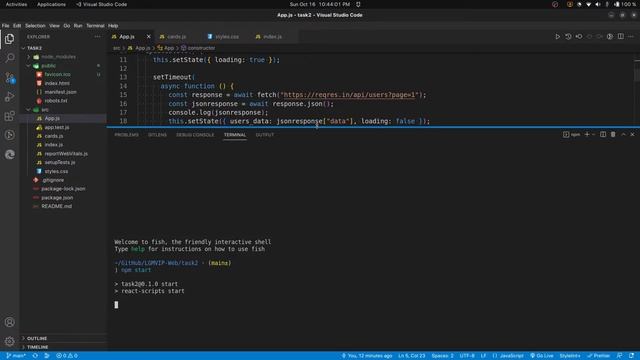This screenshot has width=640, height=360.
Task: Open README.md in the explorer
Action: point(56,206)
